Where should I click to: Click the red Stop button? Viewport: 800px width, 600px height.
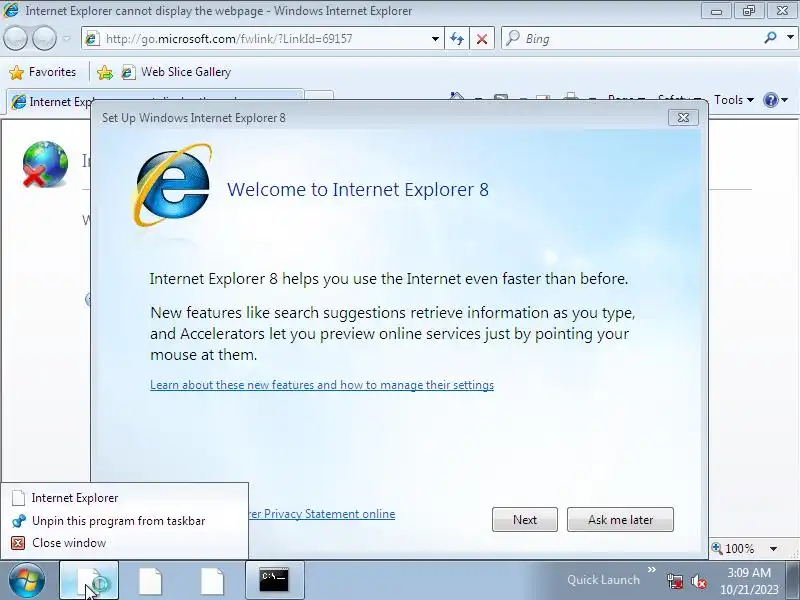coord(482,39)
